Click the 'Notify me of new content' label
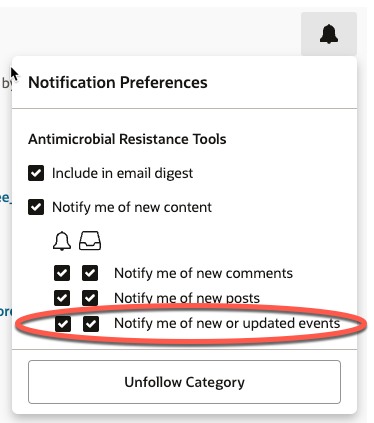 [132, 207]
